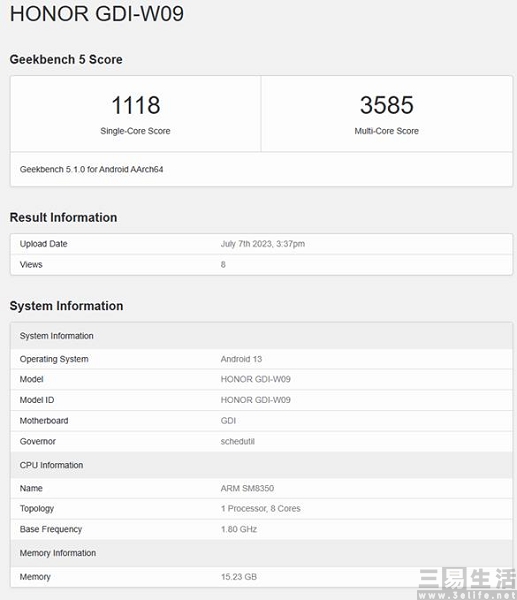
Task: Click the Operating System label
Action: tap(54, 359)
